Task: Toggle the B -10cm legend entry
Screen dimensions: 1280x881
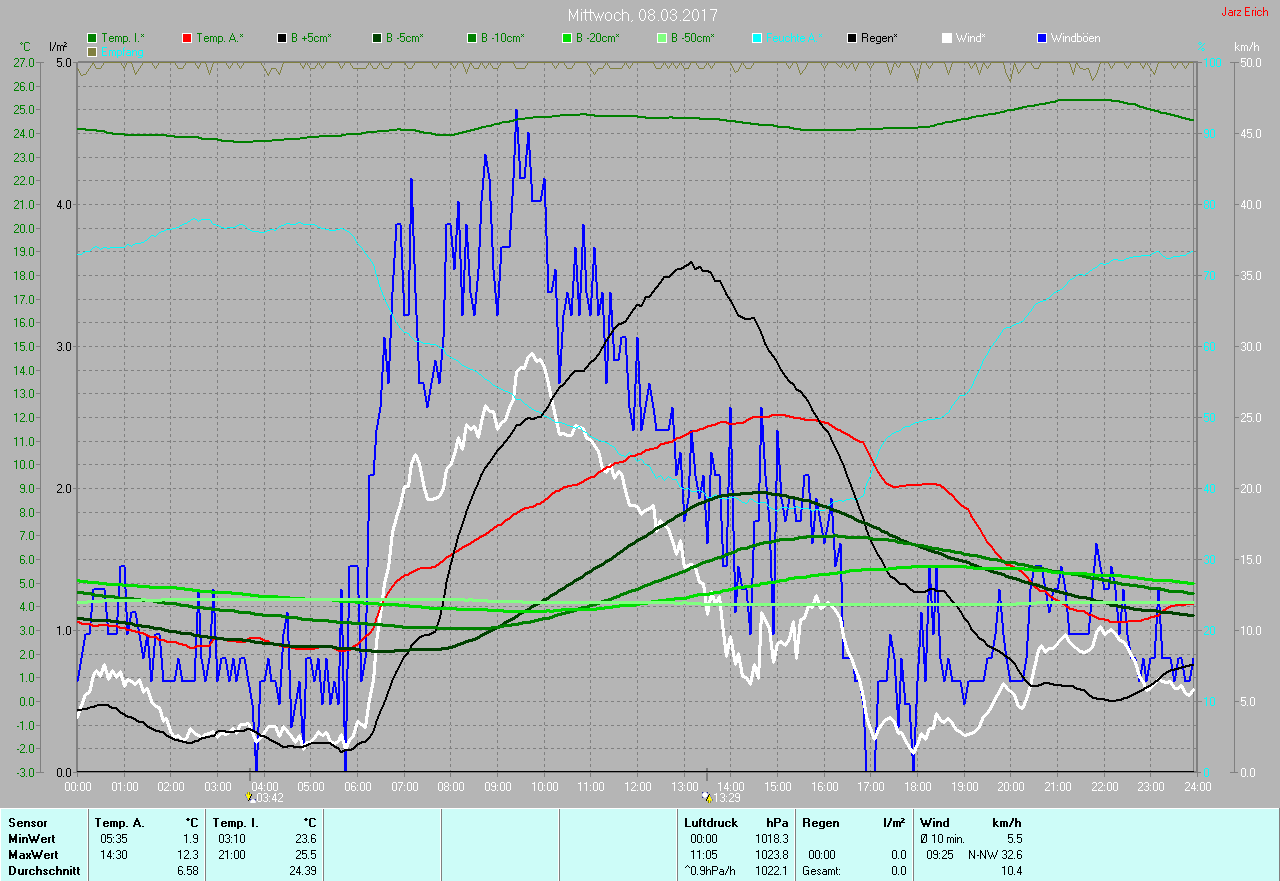Action: click(x=473, y=38)
